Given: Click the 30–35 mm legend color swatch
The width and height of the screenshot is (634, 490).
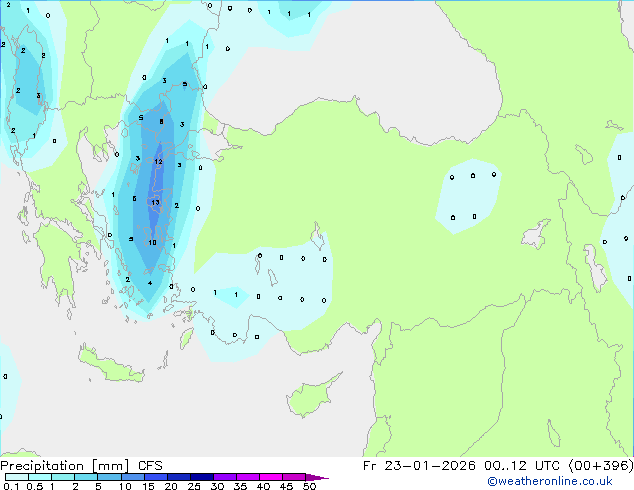Looking at the screenshot, I should [x=224, y=477].
